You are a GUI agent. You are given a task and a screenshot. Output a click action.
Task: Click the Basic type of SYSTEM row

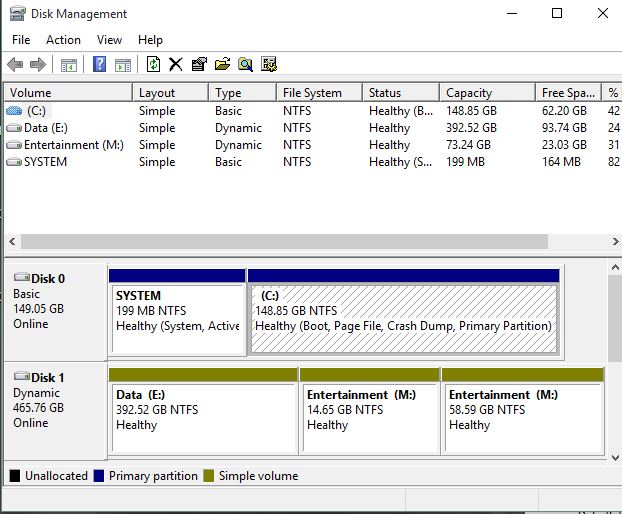click(x=228, y=162)
